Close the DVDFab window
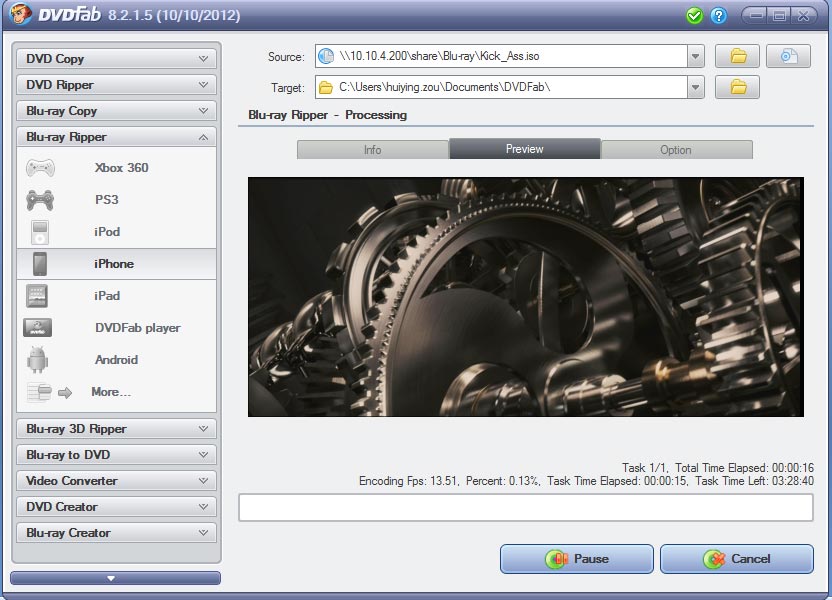The width and height of the screenshot is (832, 600). coord(804,16)
